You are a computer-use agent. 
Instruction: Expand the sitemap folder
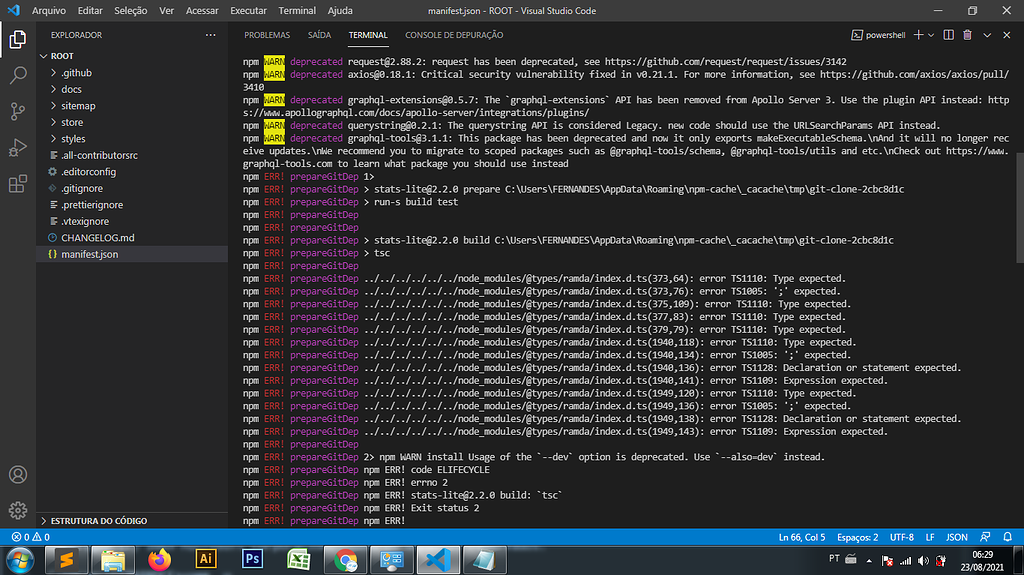(132, 106)
